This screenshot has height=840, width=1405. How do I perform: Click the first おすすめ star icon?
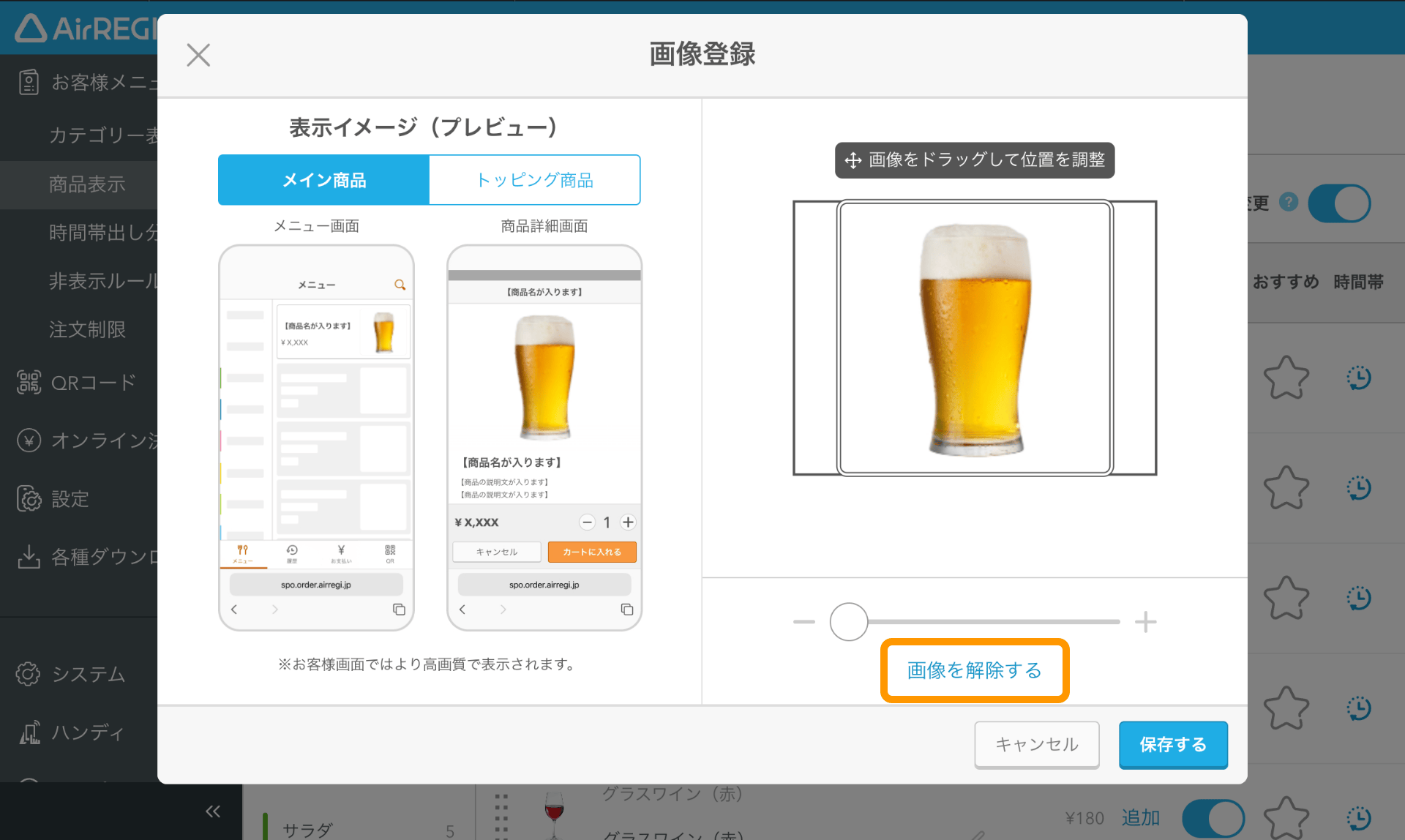point(1286,378)
